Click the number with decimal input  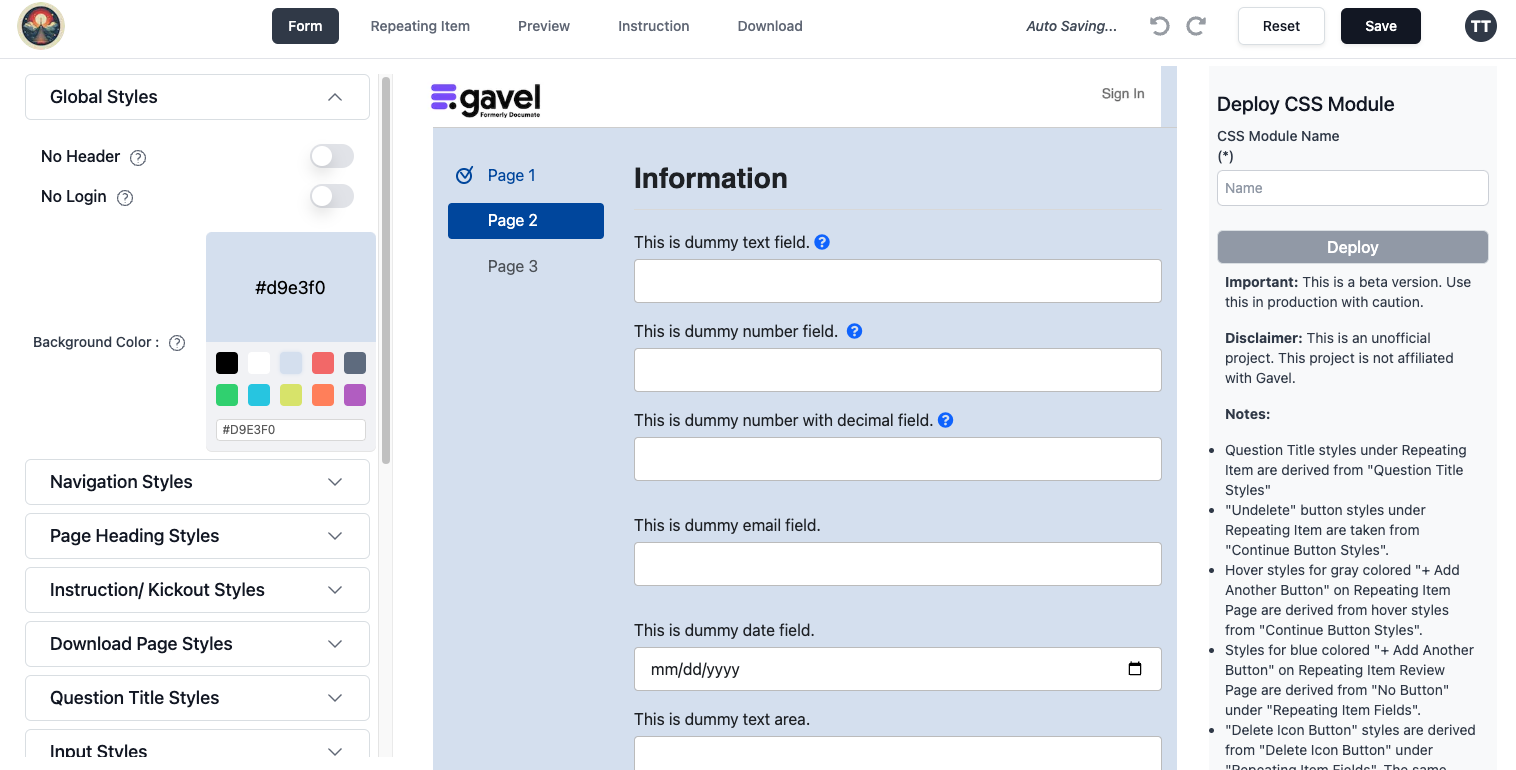898,459
